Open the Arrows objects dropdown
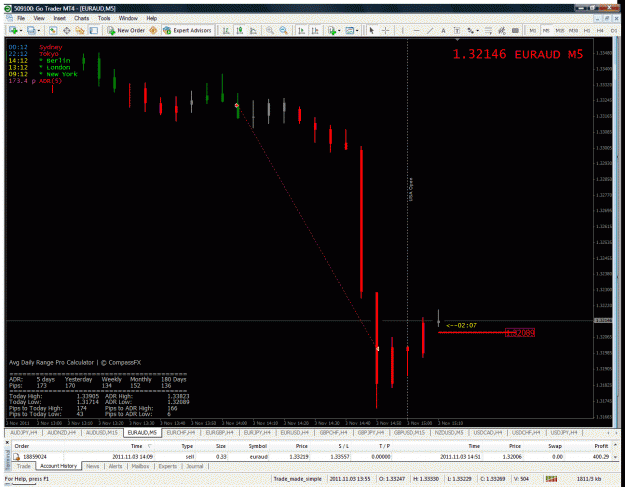The width and height of the screenshot is (625, 487). (x=472, y=30)
